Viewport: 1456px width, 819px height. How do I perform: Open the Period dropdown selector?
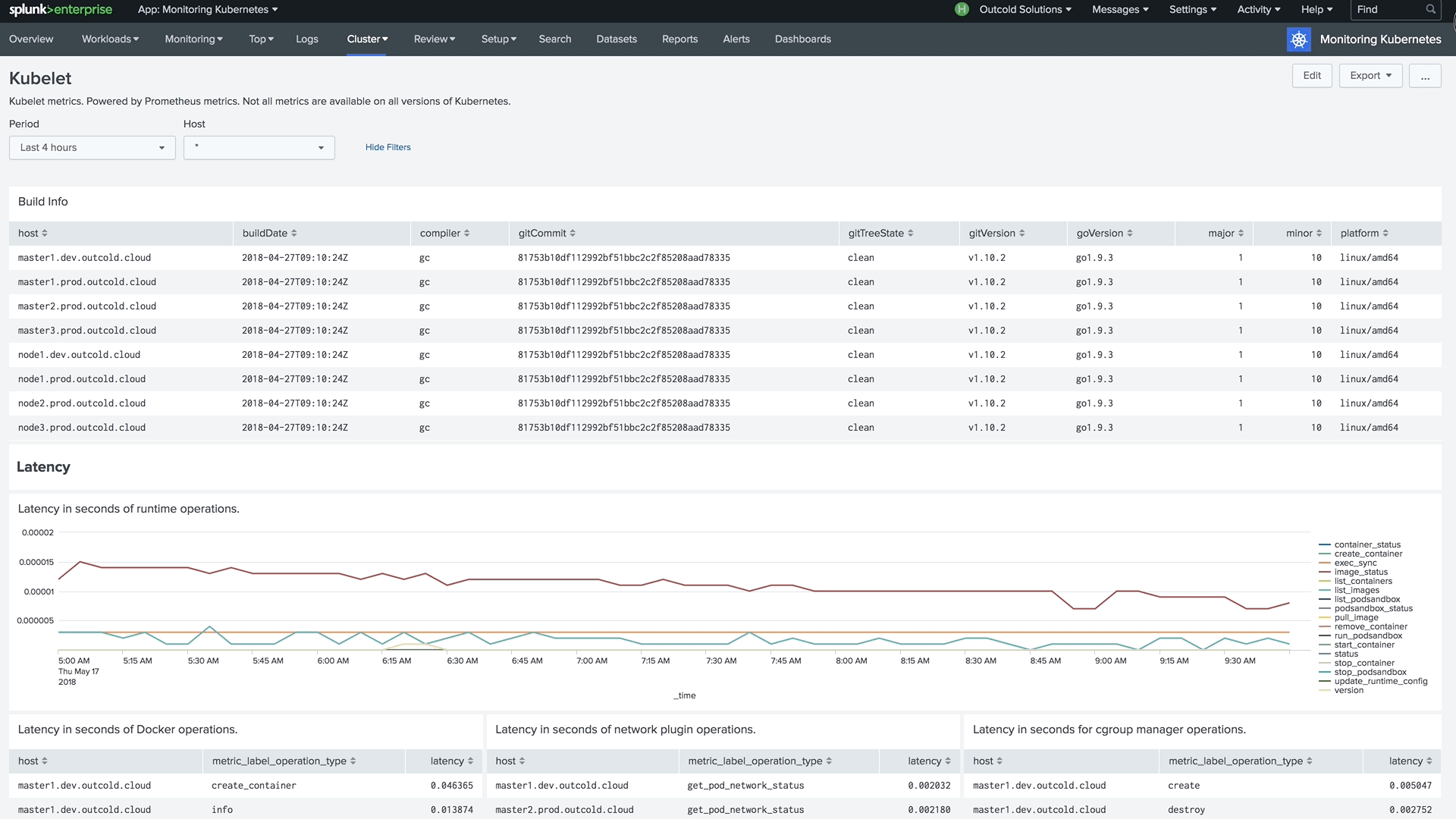[x=92, y=147]
